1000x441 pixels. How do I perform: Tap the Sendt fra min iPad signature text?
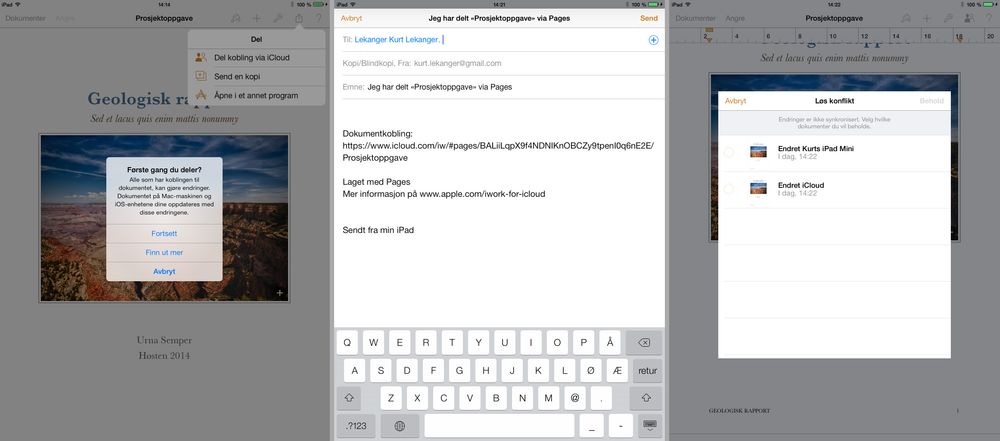click(378, 230)
